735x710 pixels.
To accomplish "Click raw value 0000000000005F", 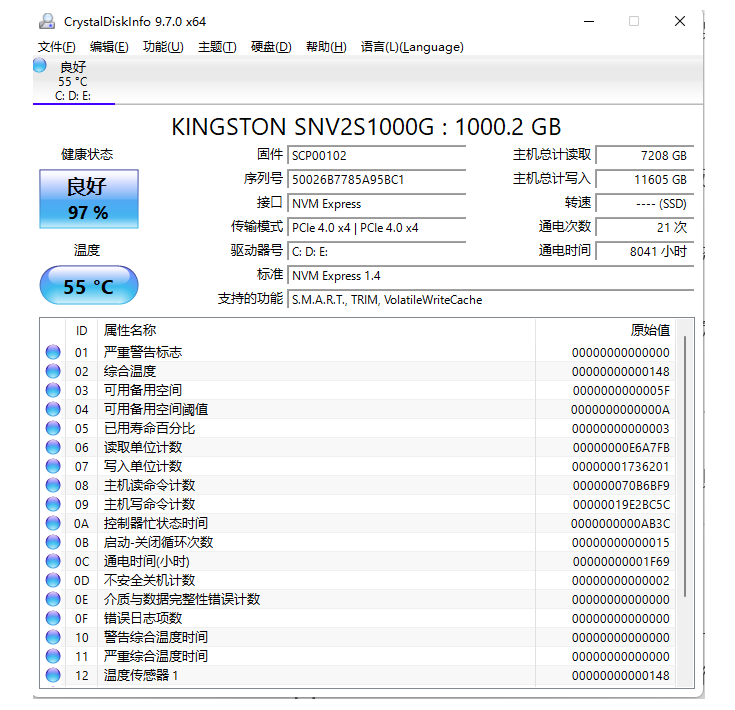I will pos(621,391).
